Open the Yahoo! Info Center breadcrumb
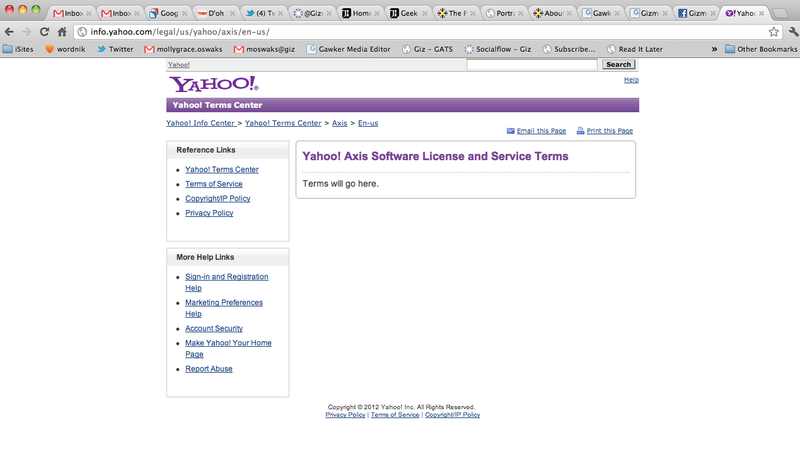Image resolution: width=800 pixels, height=466 pixels. [201, 123]
